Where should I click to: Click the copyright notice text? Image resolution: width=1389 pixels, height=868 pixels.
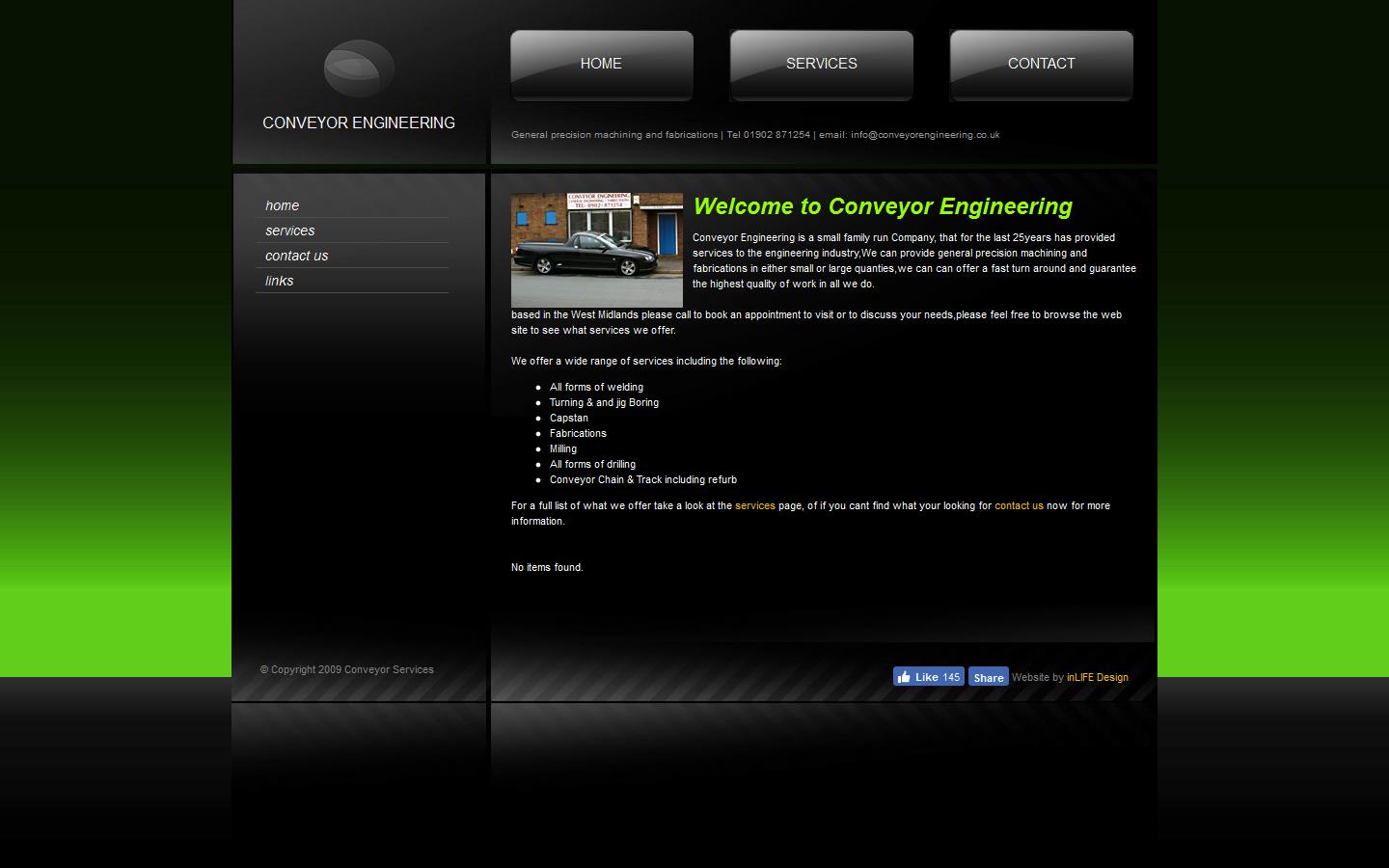(346, 669)
